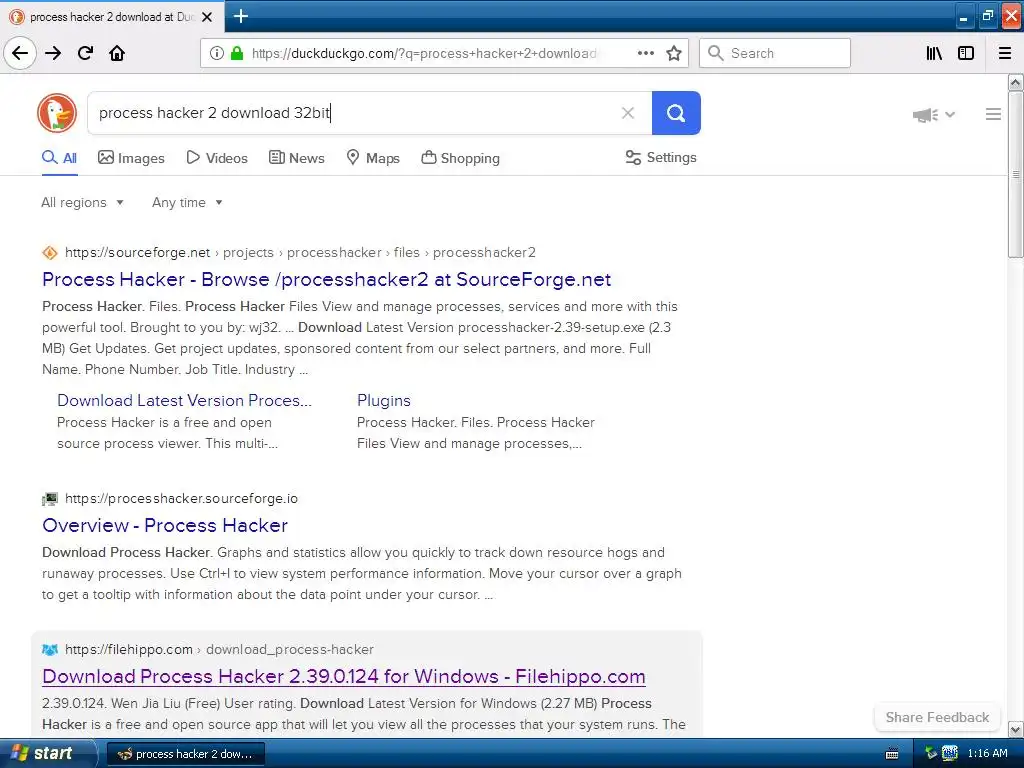Click the vertical scrollbar thumb

(x=1015, y=175)
